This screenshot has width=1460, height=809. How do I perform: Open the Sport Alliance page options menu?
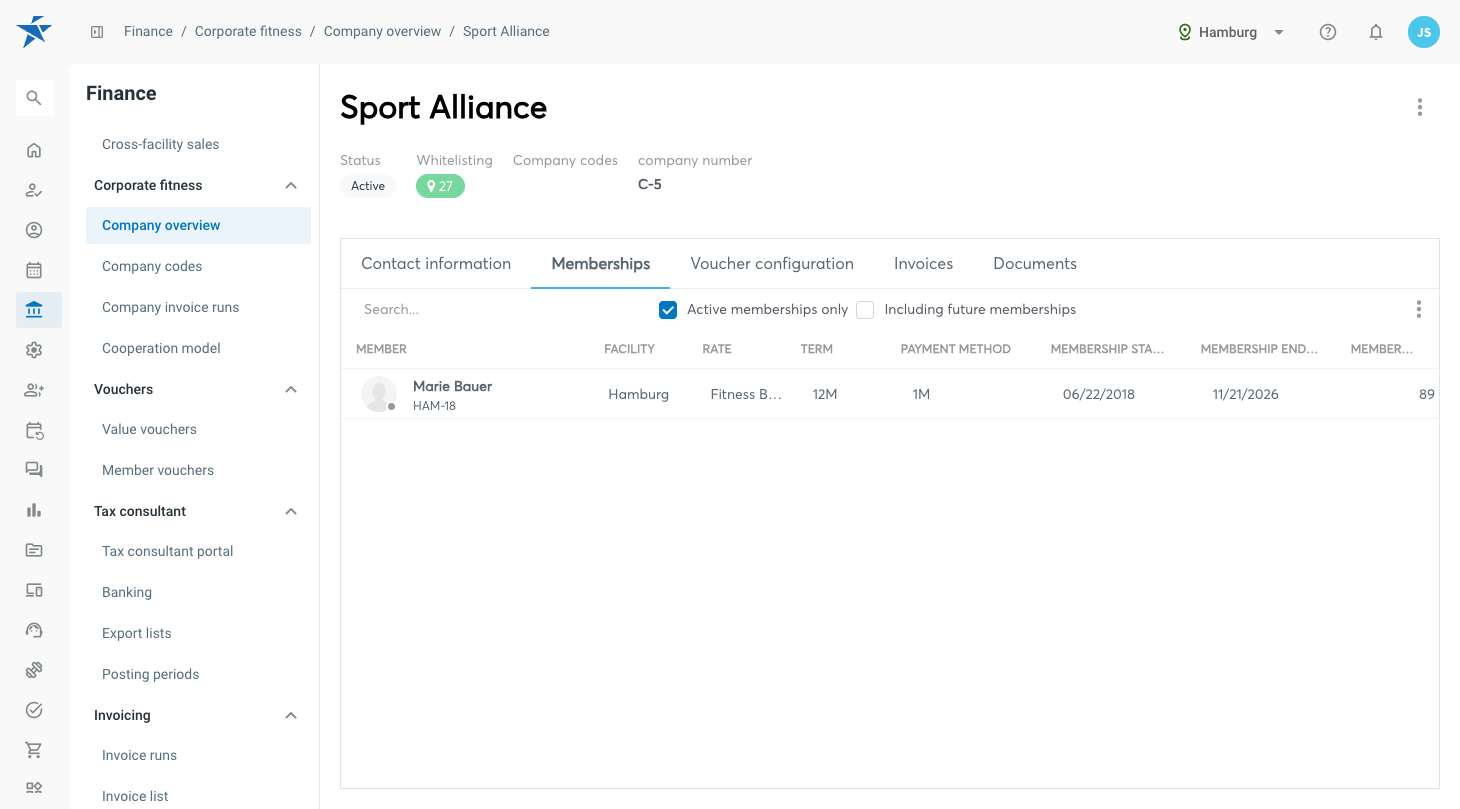(1420, 107)
